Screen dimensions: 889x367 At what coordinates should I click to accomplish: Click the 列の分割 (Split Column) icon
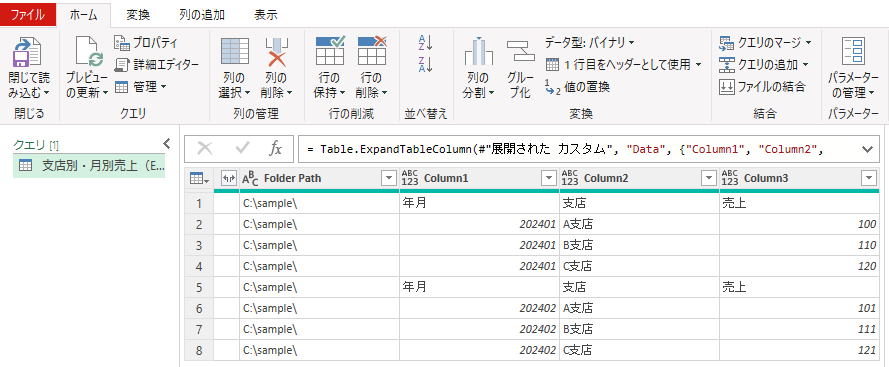[x=479, y=52]
